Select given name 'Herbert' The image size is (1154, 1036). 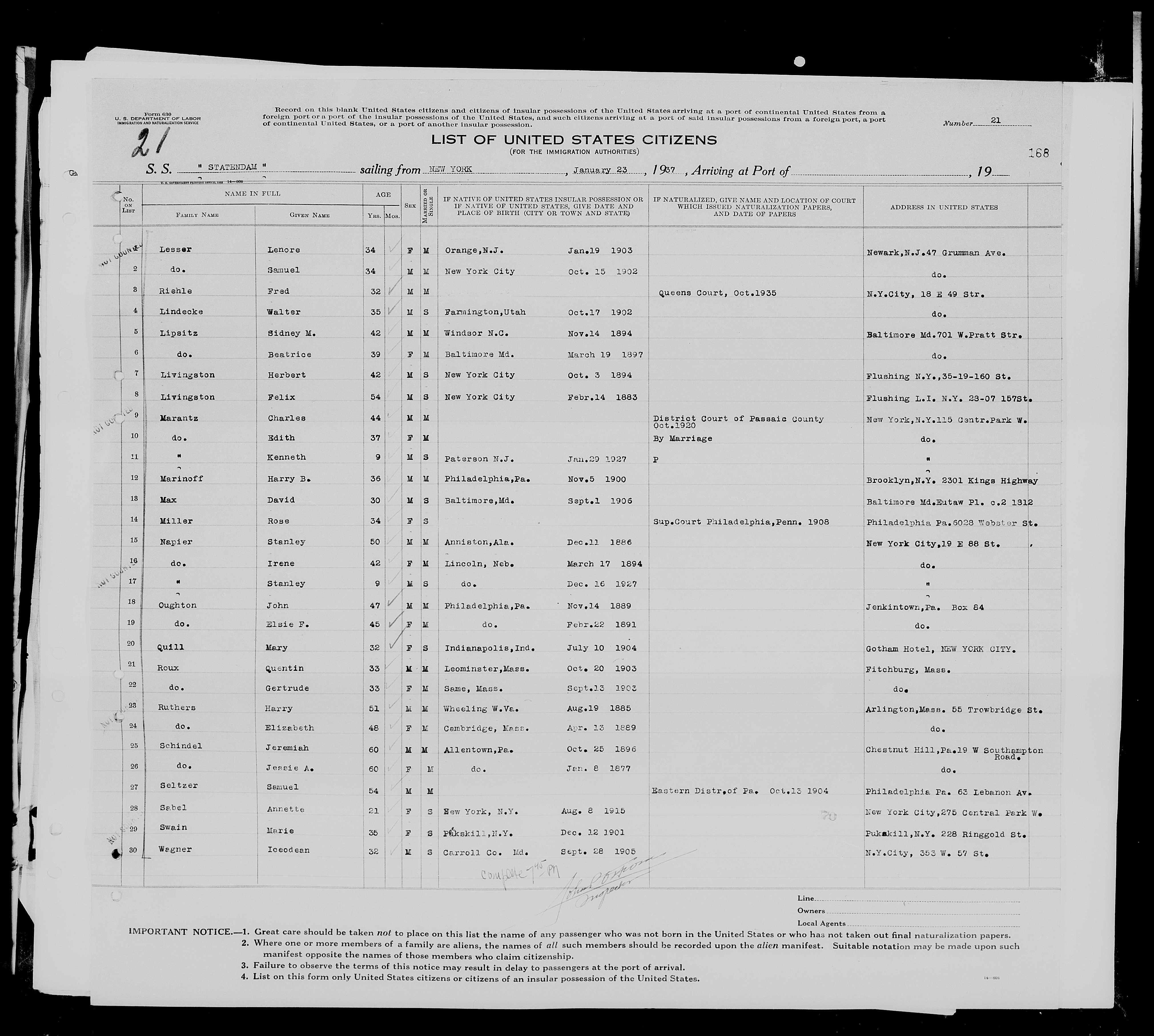(x=286, y=375)
